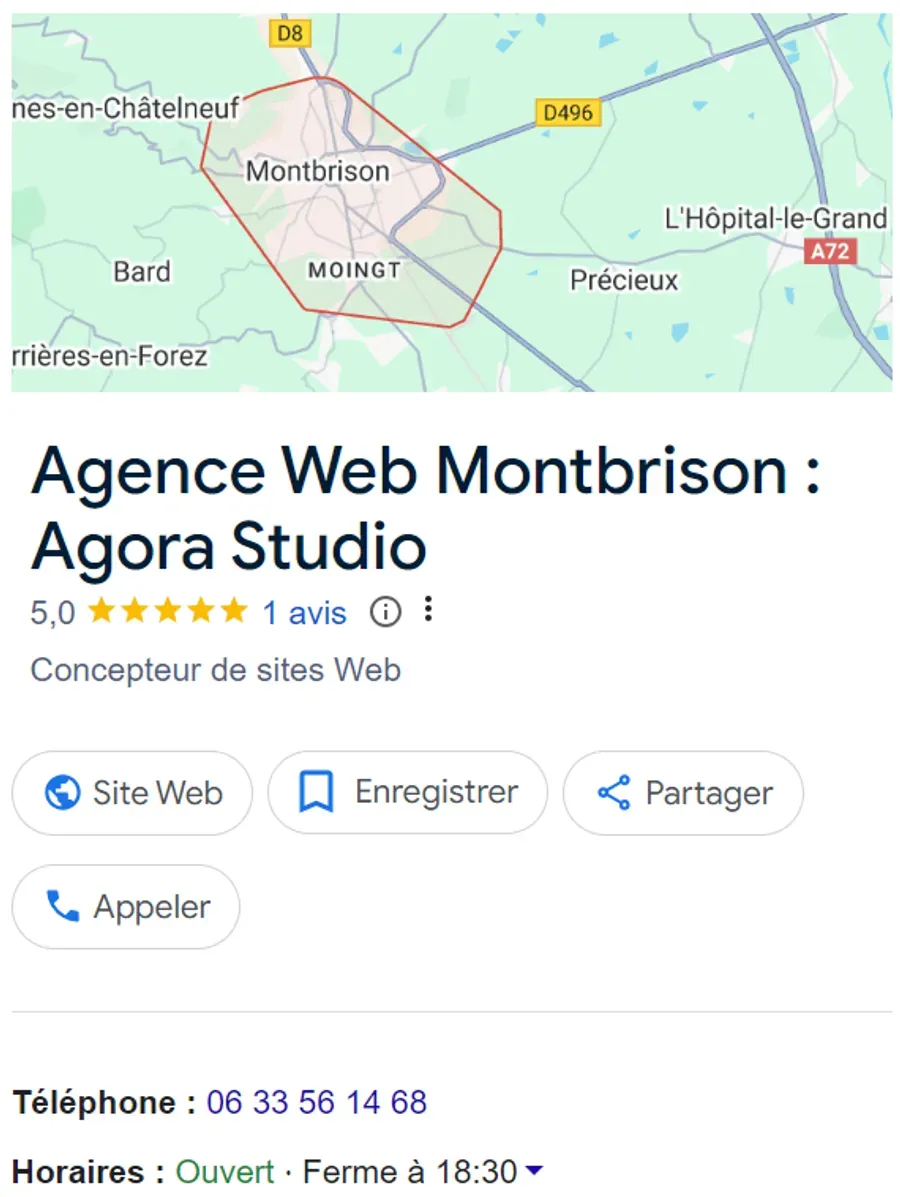
Task: Click the phone icon on Appeler button
Action: (63, 906)
